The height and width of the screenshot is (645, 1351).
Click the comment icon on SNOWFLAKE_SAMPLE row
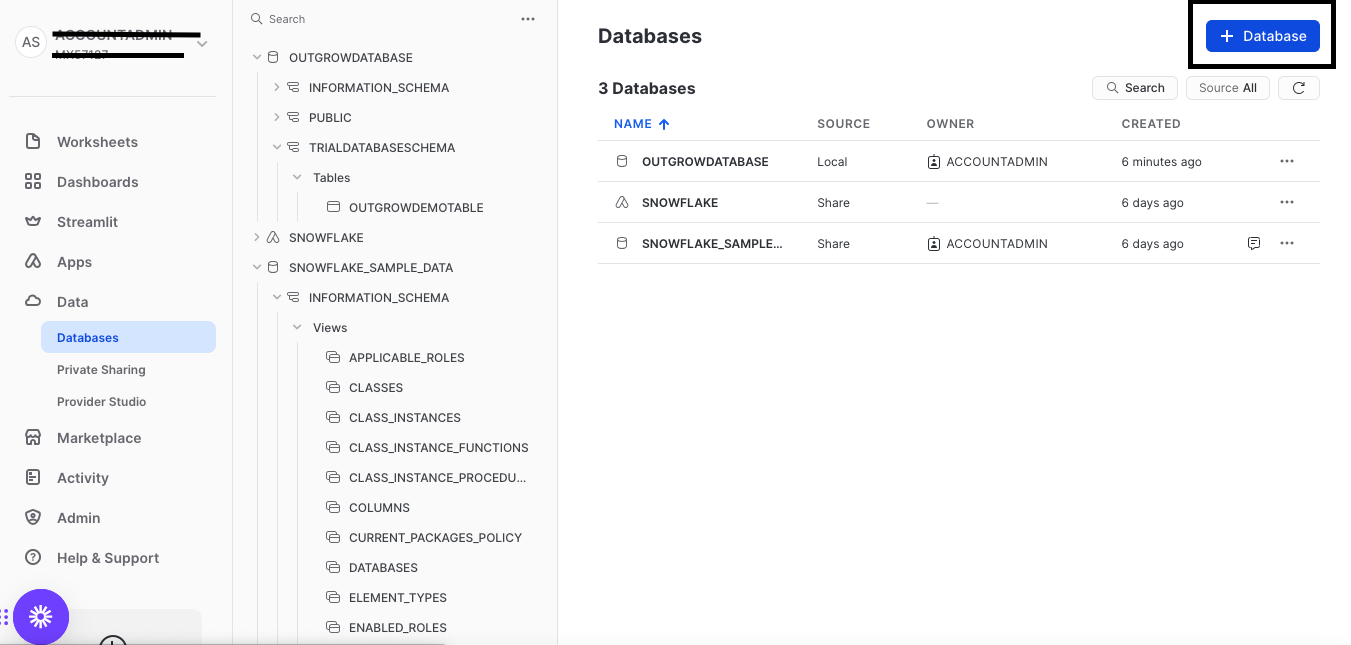[x=1253, y=244]
